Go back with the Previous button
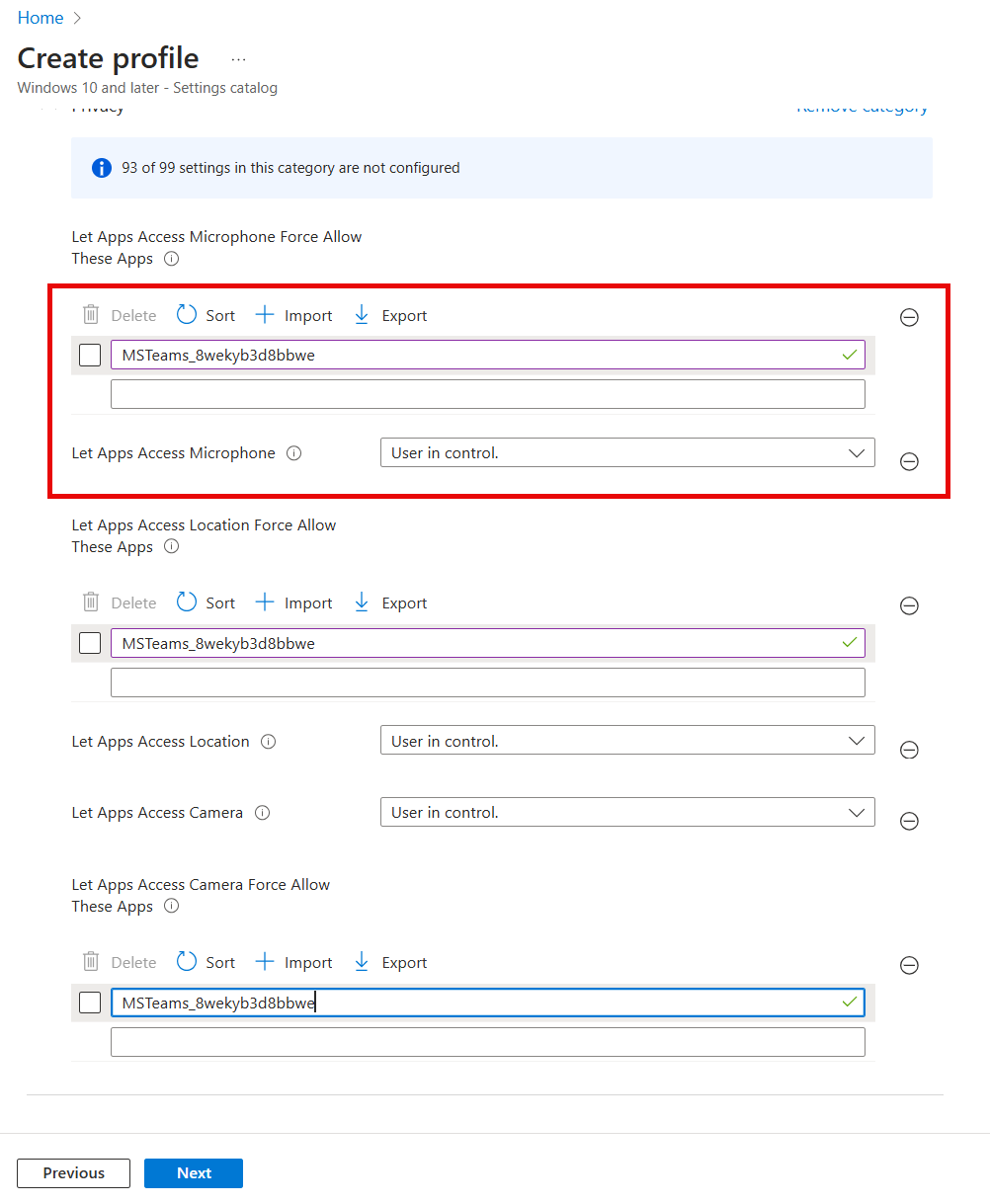 point(73,1173)
